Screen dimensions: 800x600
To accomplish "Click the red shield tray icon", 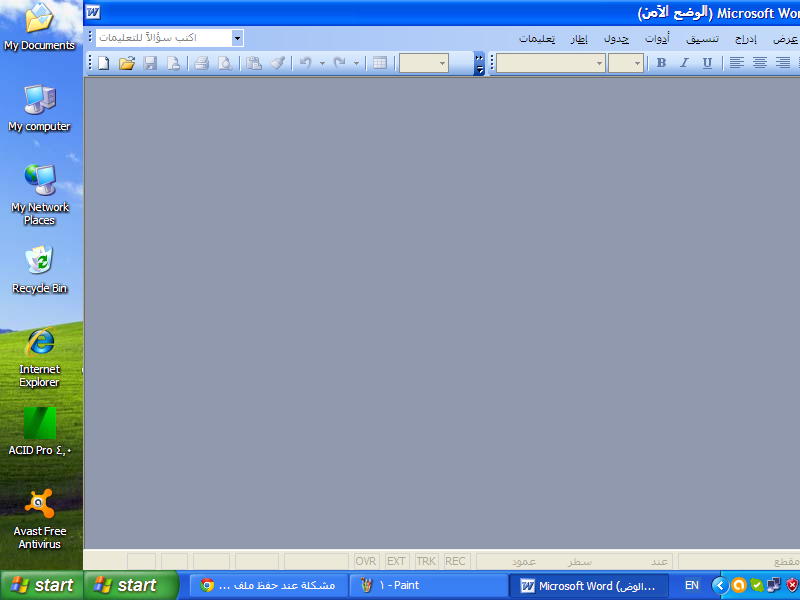I will click(x=792, y=585).
